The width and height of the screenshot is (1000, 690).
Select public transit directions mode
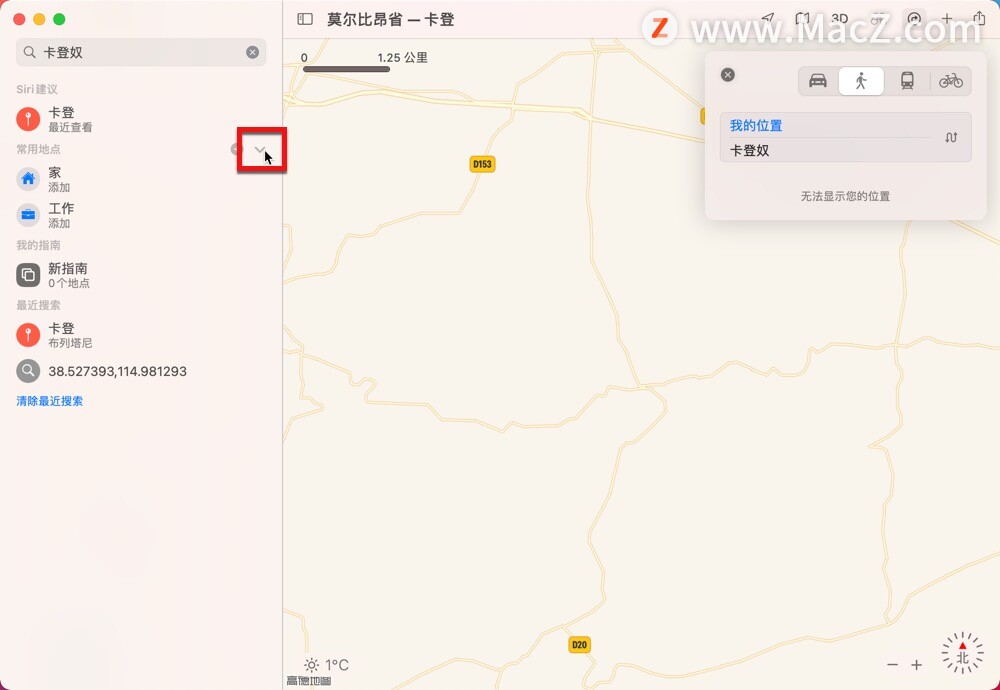907,81
